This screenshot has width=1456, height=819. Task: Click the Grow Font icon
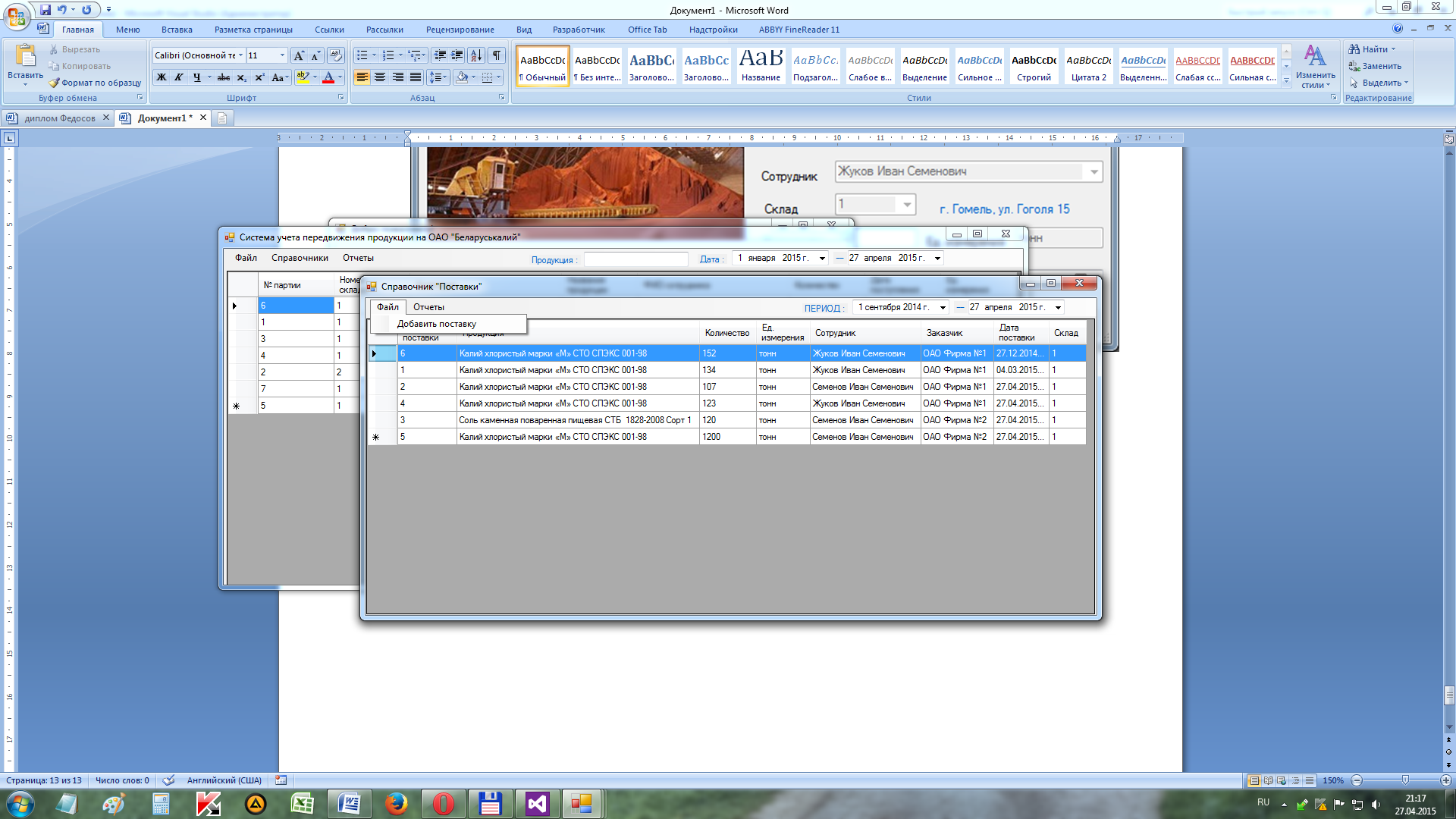tap(299, 55)
